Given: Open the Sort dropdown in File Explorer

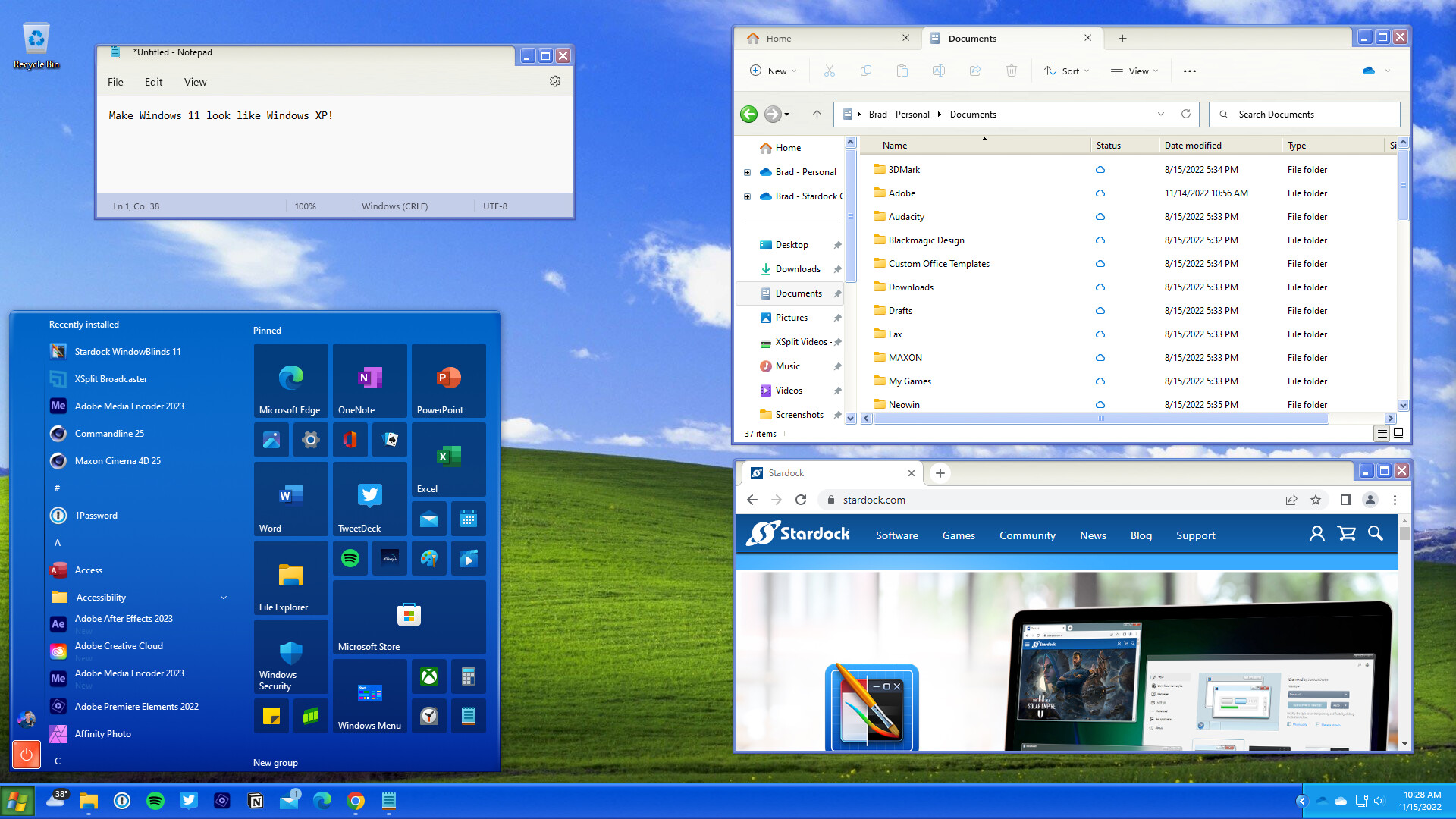Looking at the screenshot, I should click(x=1071, y=70).
